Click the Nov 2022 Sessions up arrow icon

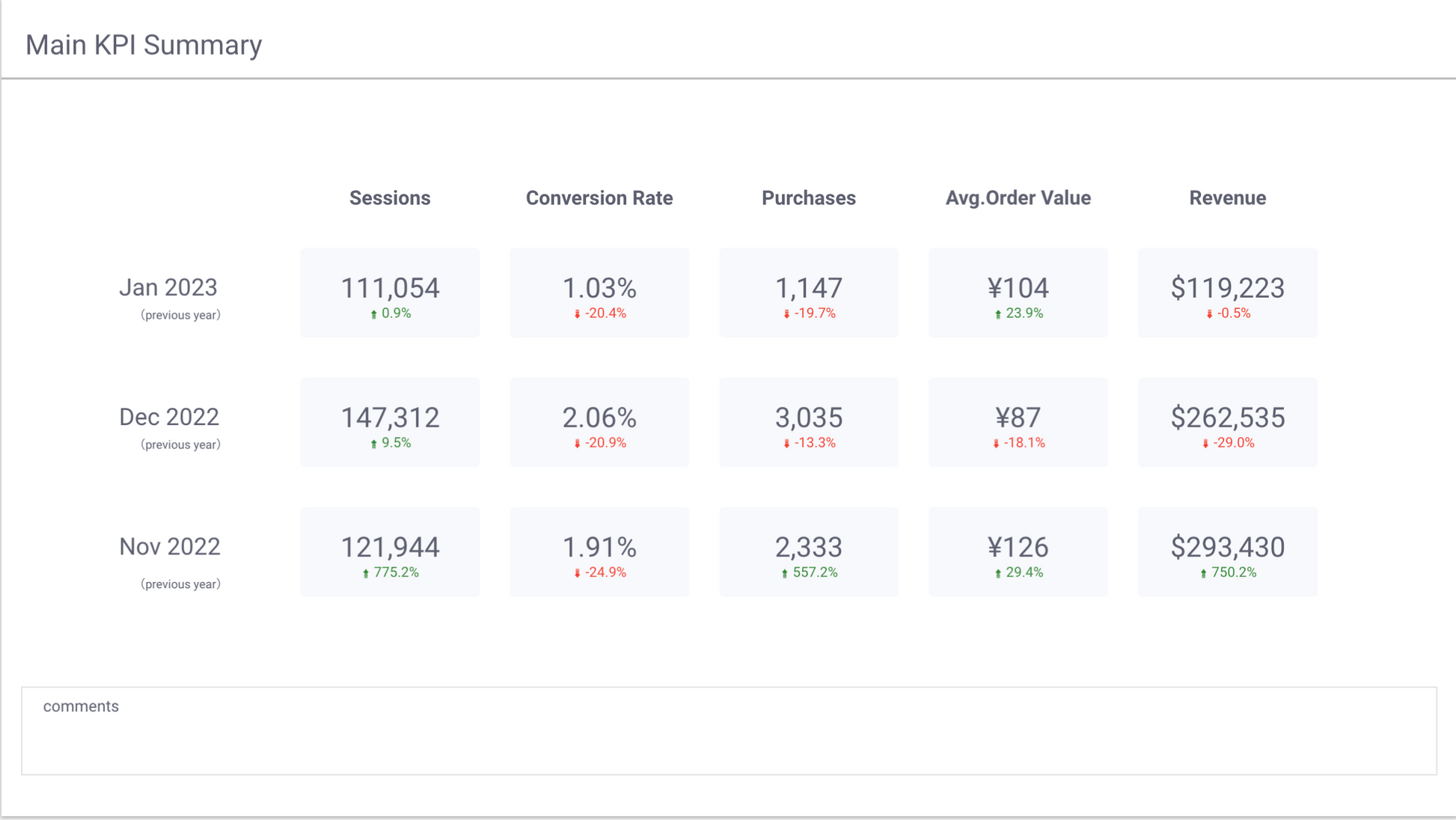click(366, 574)
